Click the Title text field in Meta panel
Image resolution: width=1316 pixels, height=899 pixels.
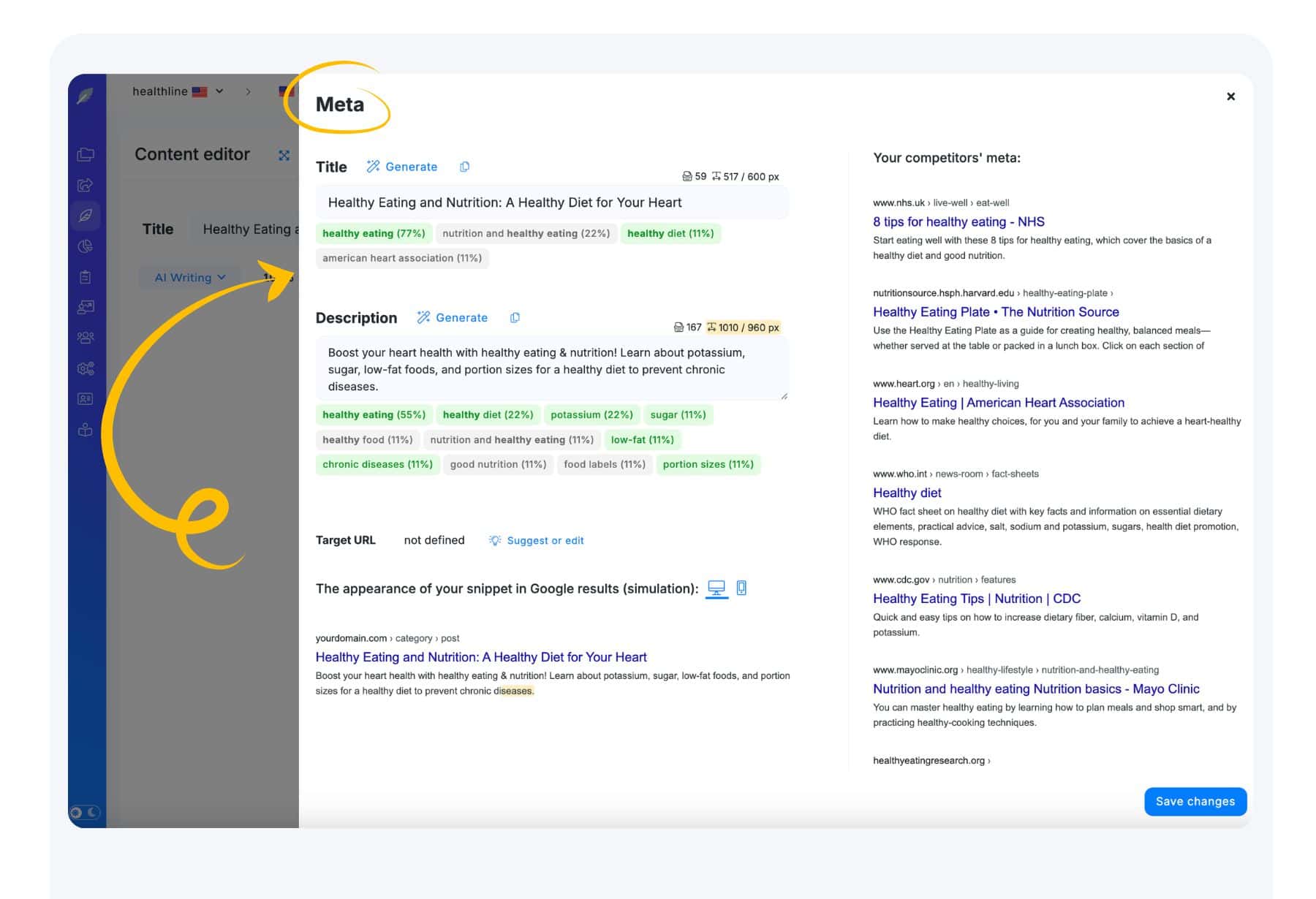pyautogui.click(x=552, y=202)
